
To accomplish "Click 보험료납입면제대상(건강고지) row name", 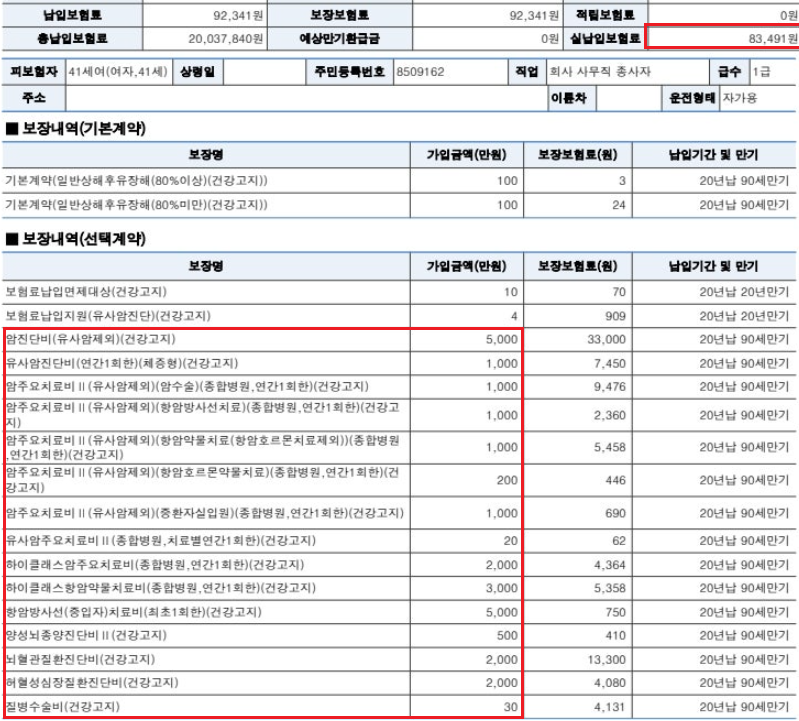I will [86, 292].
